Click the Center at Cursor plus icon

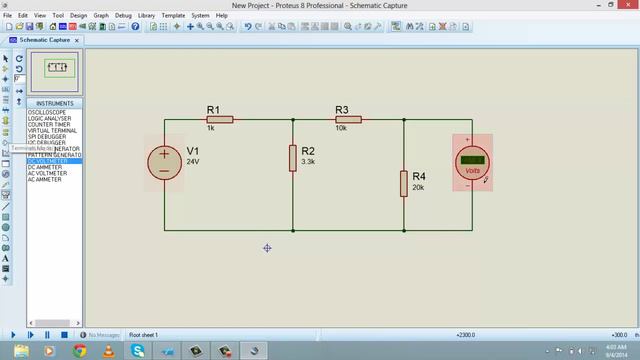click(190, 27)
